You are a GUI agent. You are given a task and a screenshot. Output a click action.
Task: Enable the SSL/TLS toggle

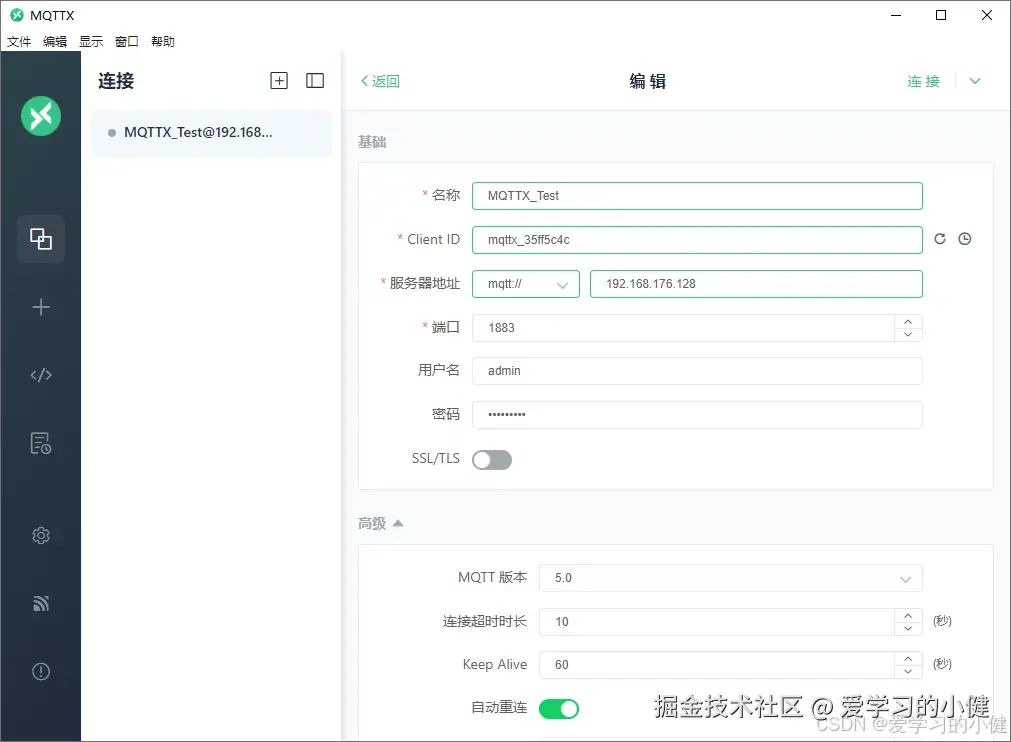[x=491, y=459]
